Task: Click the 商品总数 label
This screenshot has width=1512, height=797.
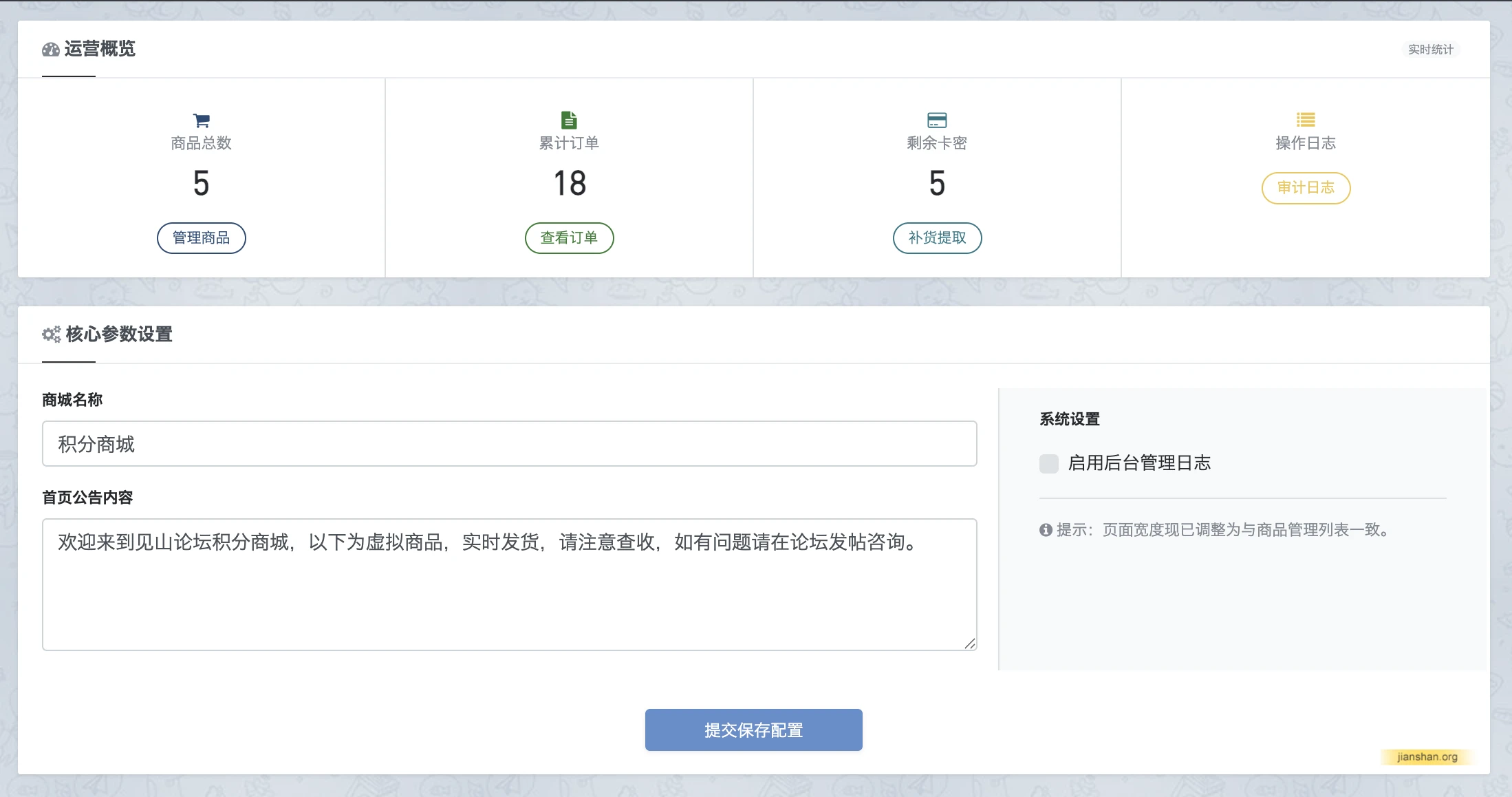Action: point(202,143)
